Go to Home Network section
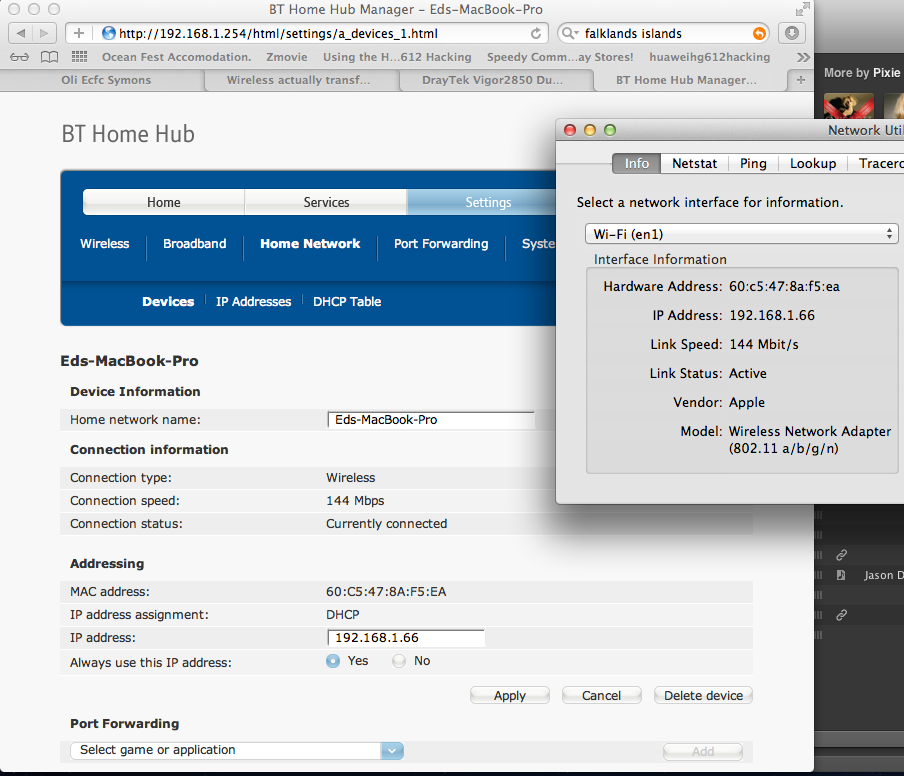The width and height of the screenshot is (904, 776). 310,243
